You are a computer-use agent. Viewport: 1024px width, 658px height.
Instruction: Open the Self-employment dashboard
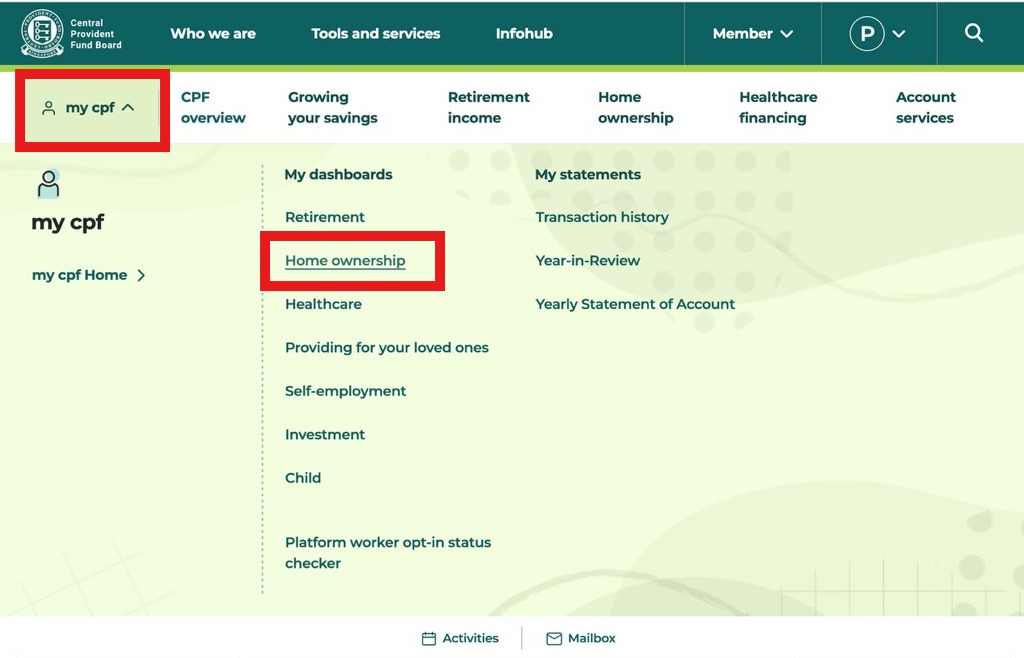[x=345, y=391]
